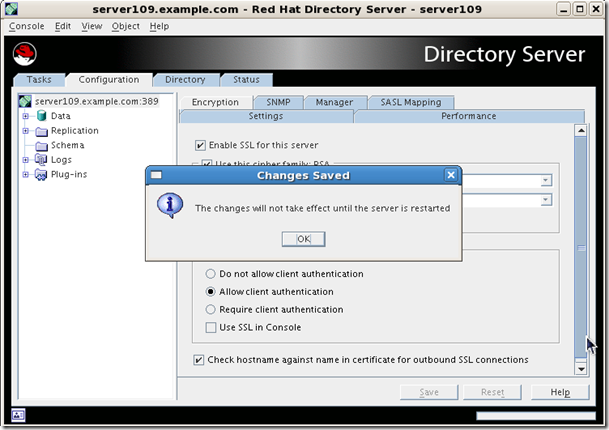Click the Plug-ins tree icon
The height and width of the screenshot is (430, 609).
click(41, 174)
